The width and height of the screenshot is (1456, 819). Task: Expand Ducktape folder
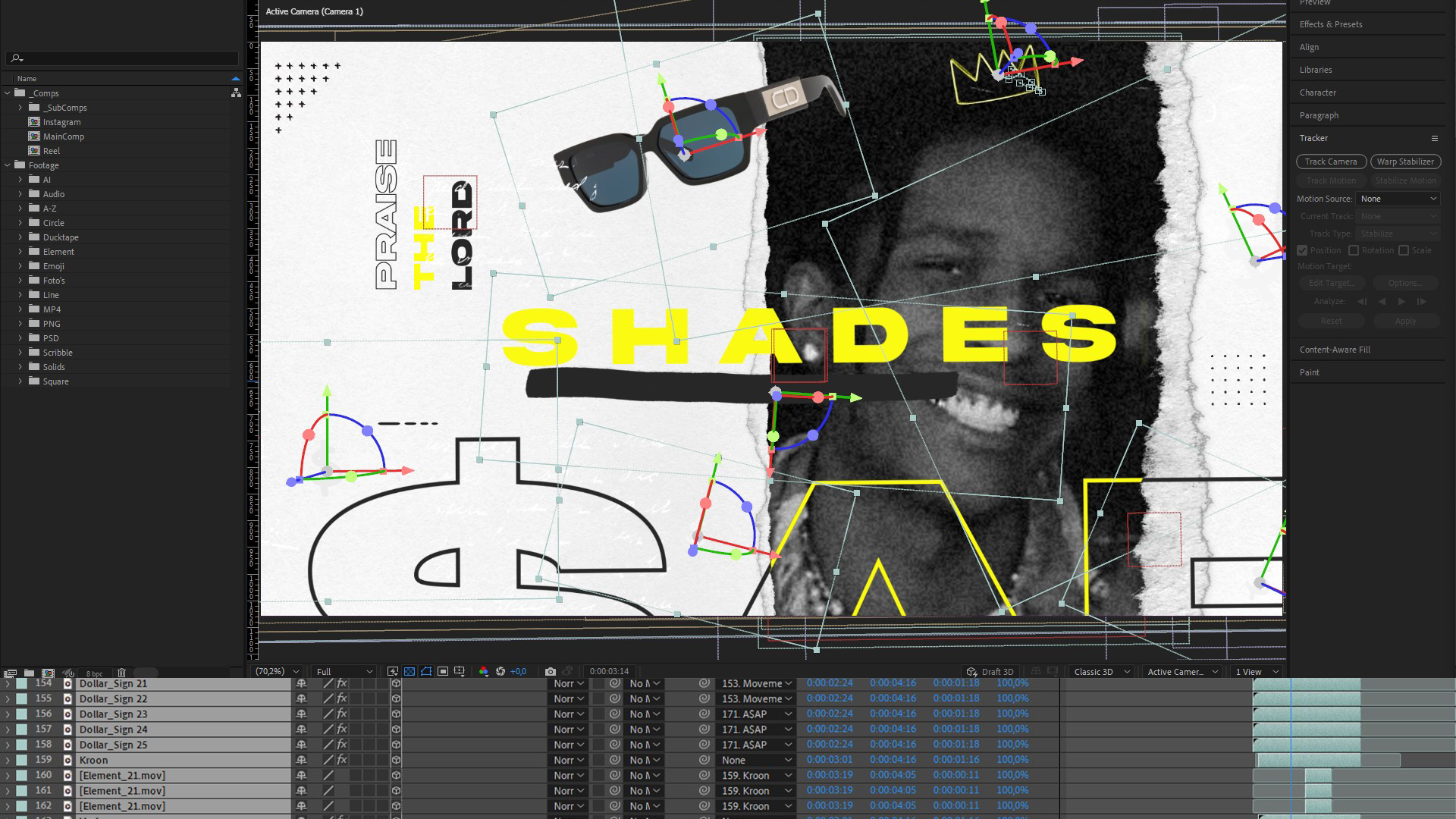pyautogui.click(x=20, y=237)
